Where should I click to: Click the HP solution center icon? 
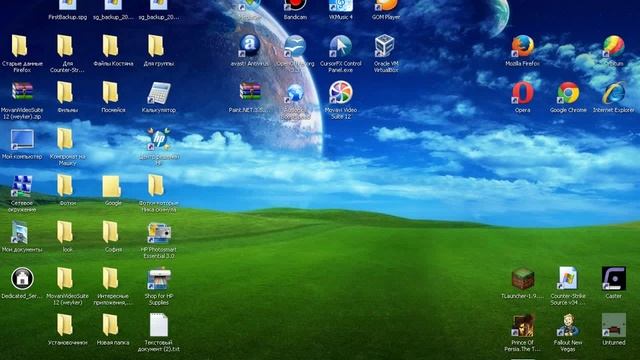pos(159,139)
